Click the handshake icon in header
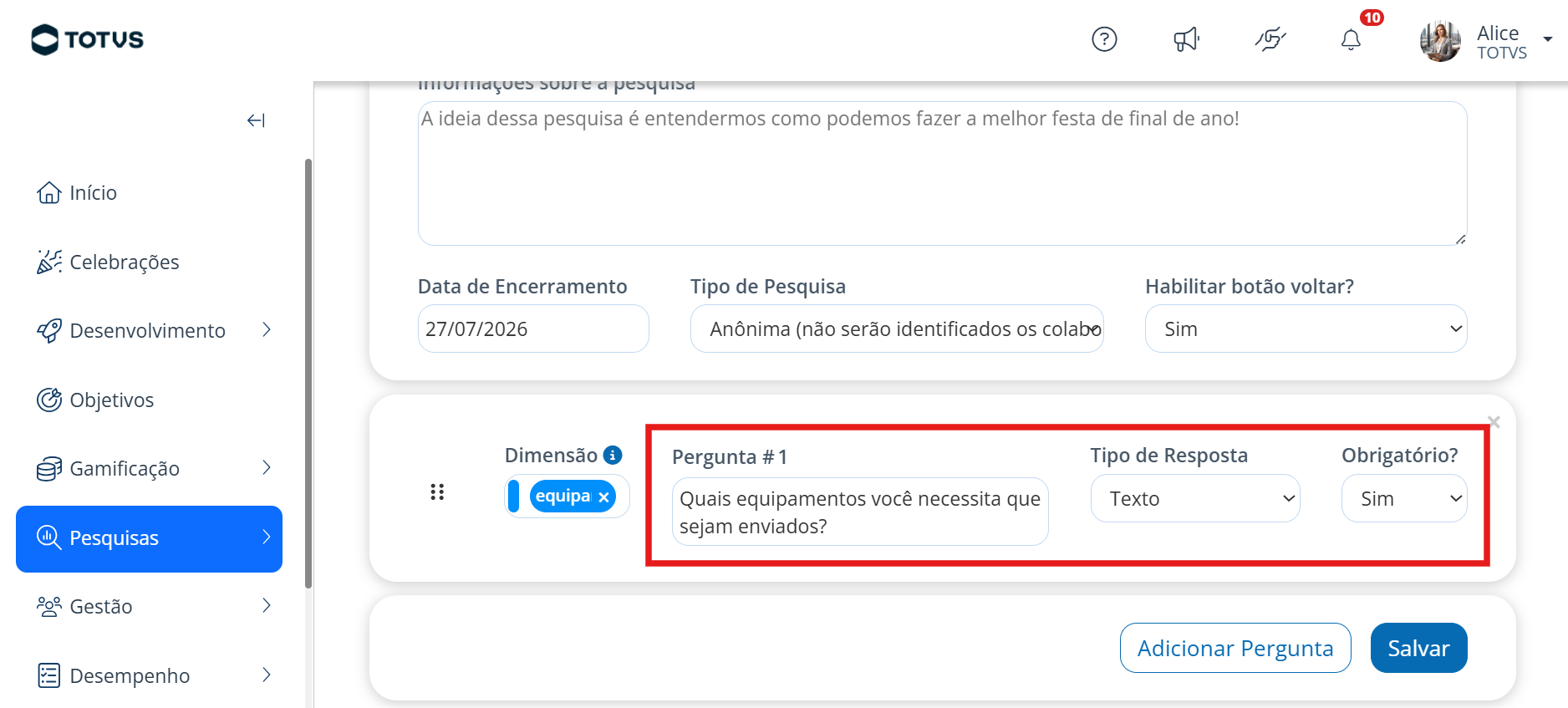1568x708 pixels. [x=1270, y=39]
